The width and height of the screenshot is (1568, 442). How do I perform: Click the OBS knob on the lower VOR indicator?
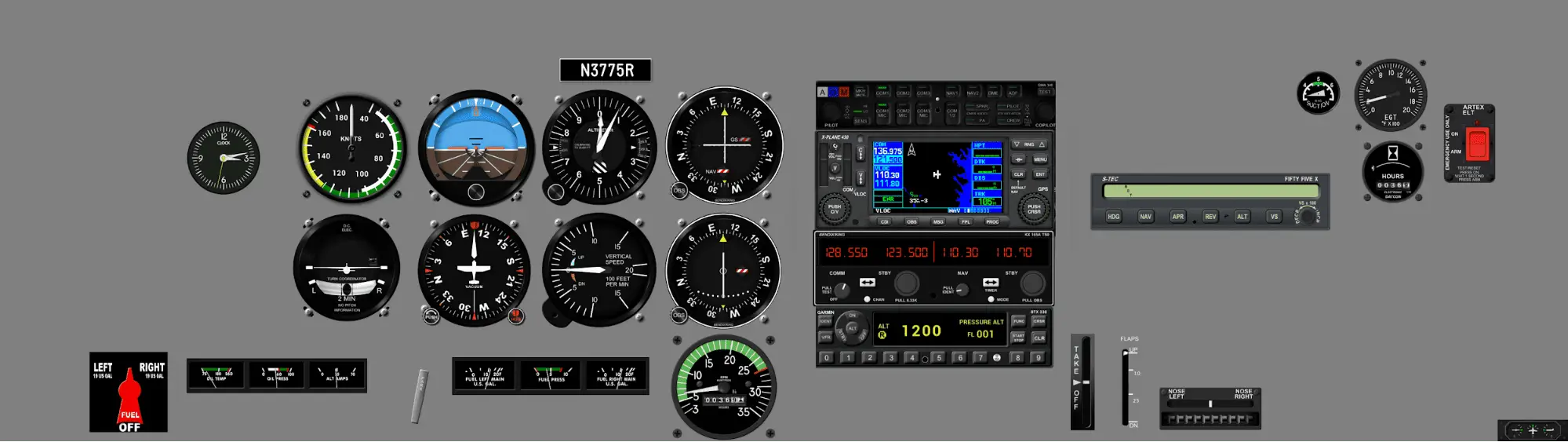tap(678, 315)
